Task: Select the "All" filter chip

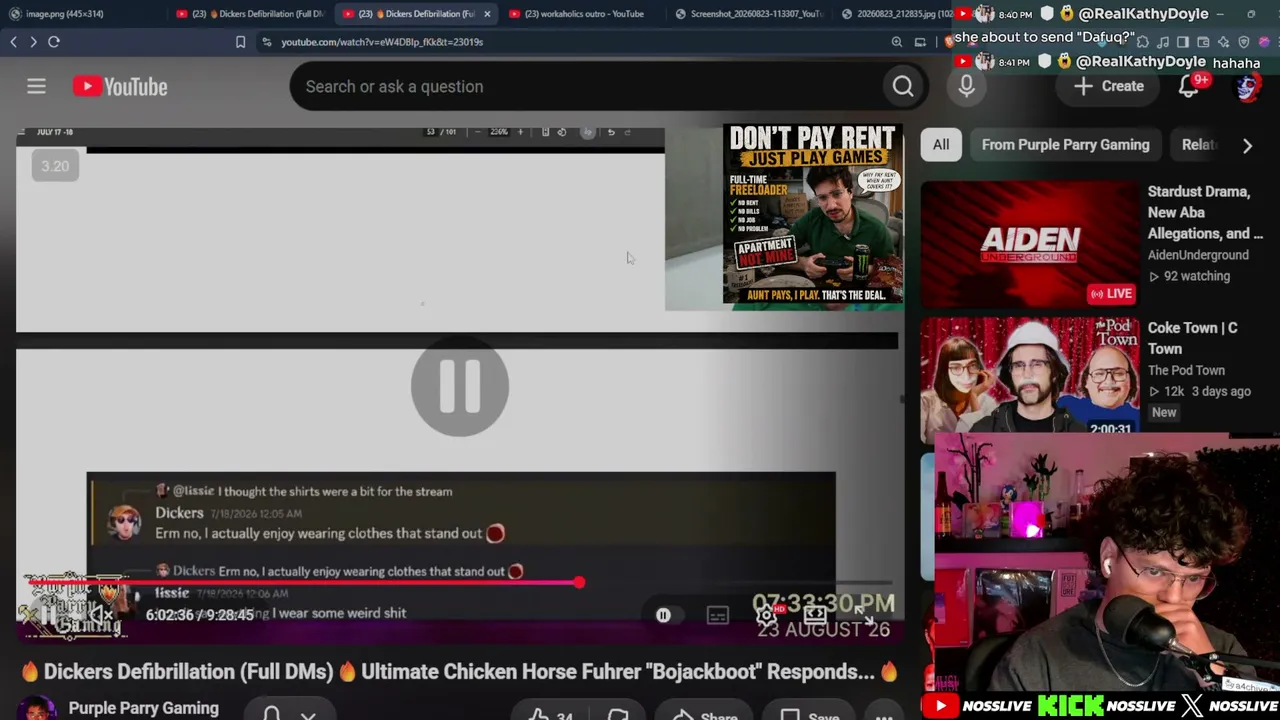Action: 941,145
